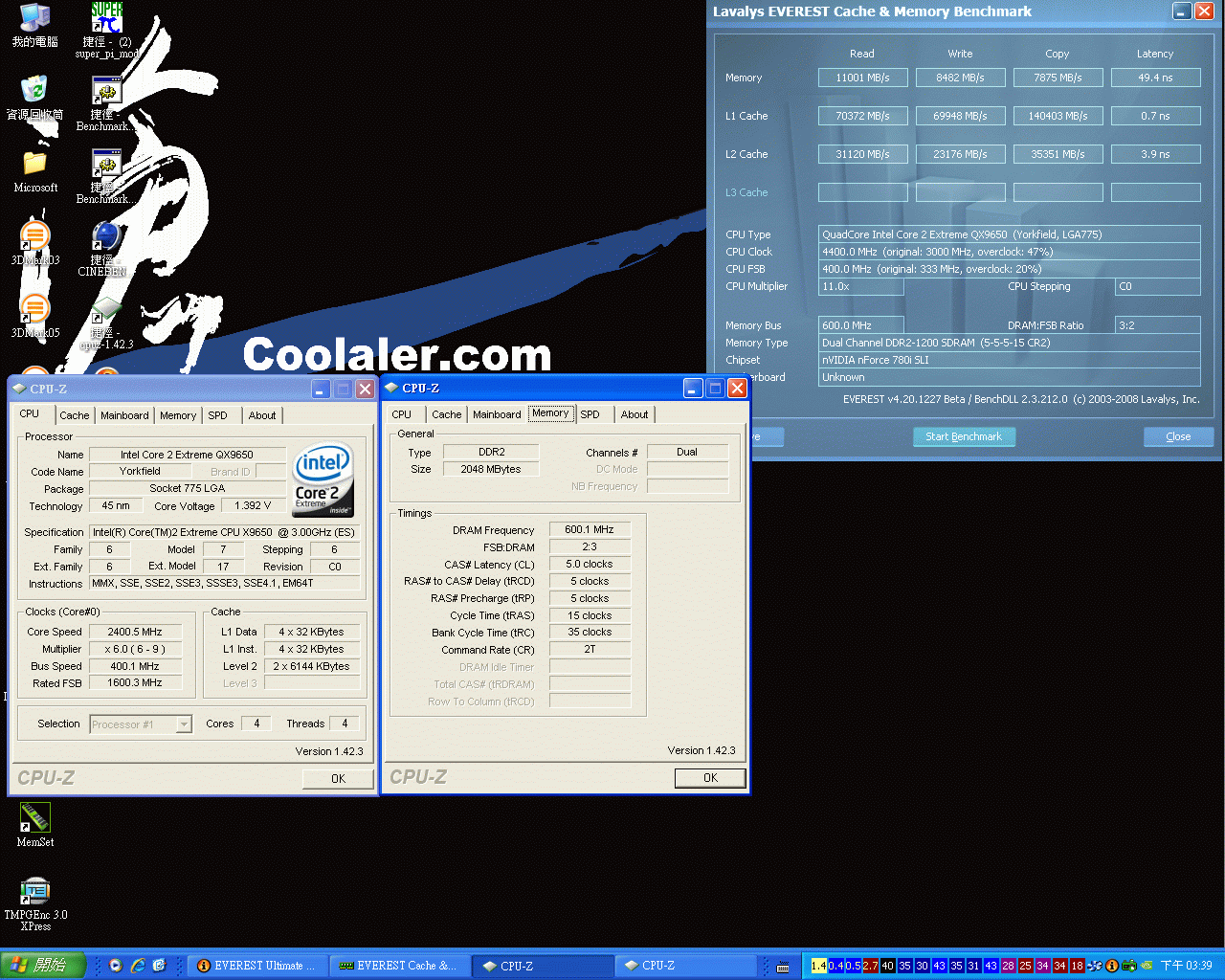
Task: Launch the 3DMark03 desktop shortcut
Action: click(35, 243)
